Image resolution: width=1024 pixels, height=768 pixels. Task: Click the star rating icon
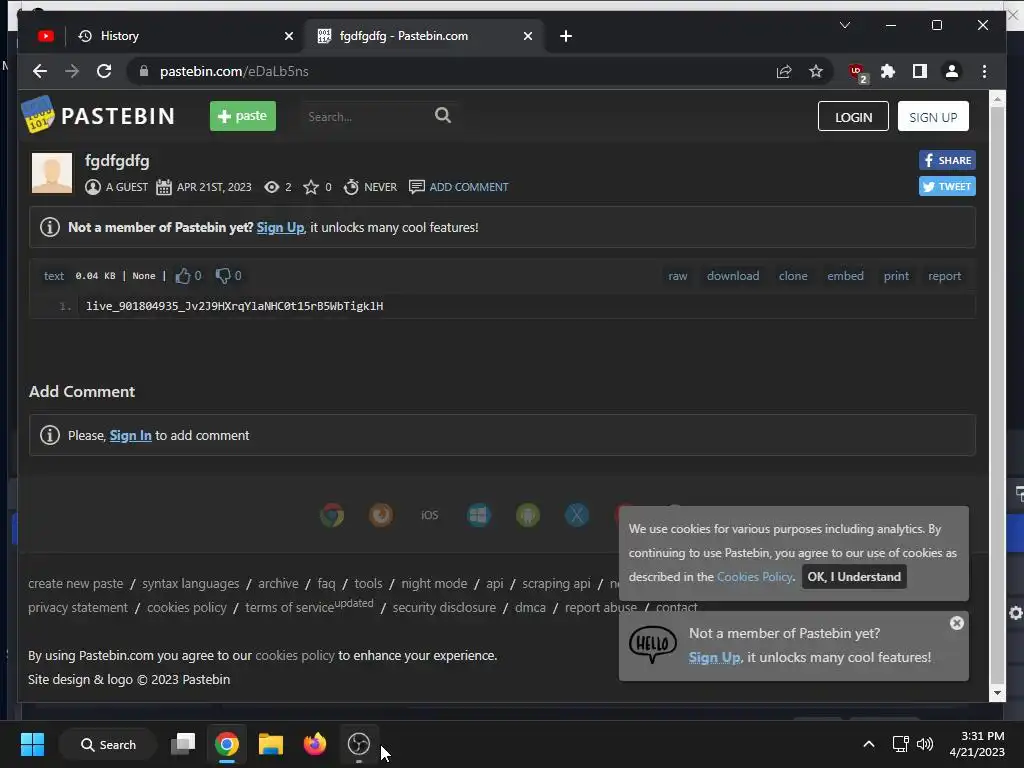pos(311,187)
